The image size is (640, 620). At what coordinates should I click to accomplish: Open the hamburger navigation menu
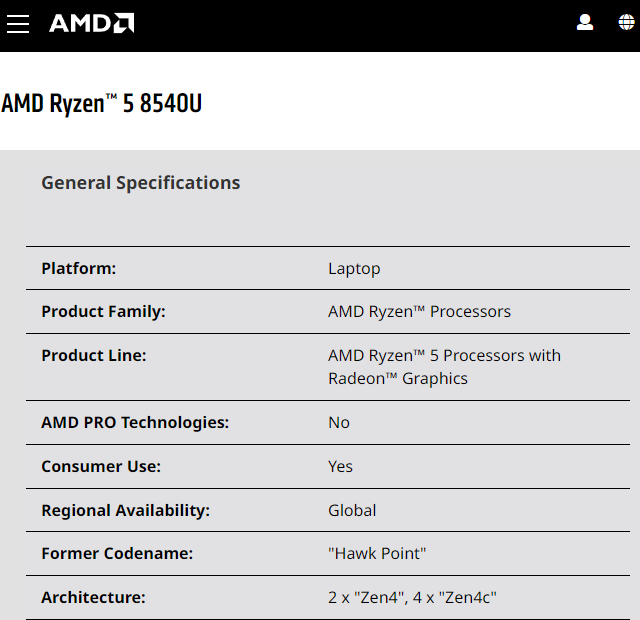pyautogui.click(x=18, y=24)
